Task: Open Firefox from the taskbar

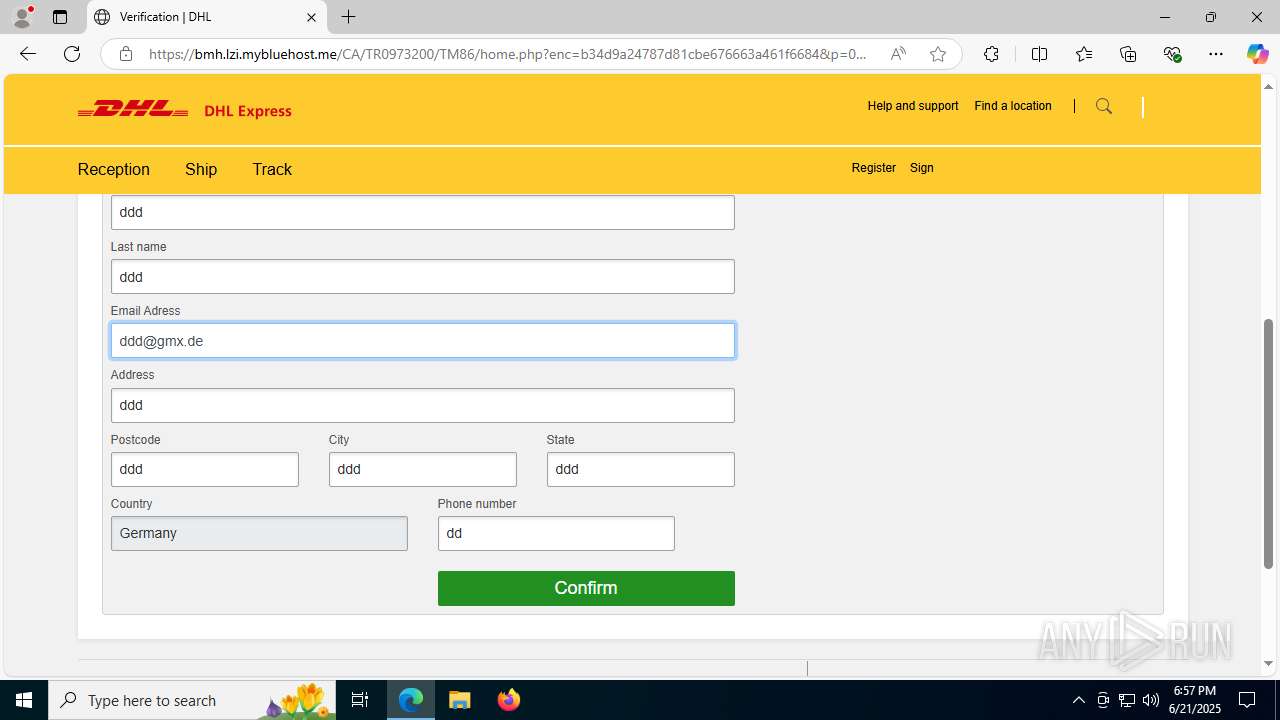Action: click(x=509, y=700)
